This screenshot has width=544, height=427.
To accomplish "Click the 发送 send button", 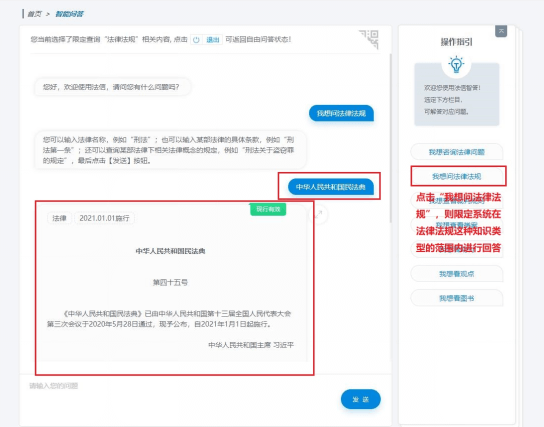I will pyautogui.click(x=360, y=399).
